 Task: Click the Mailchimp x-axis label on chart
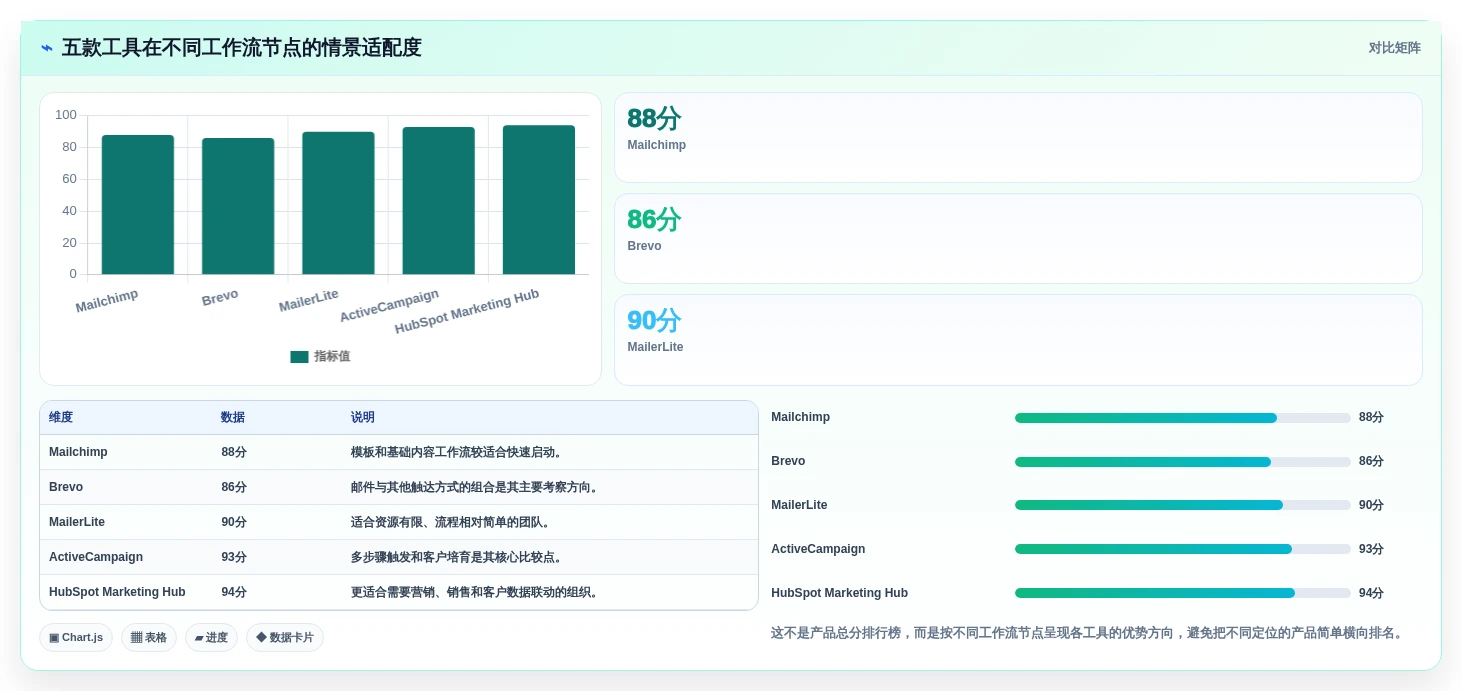(x=107, y=301)
